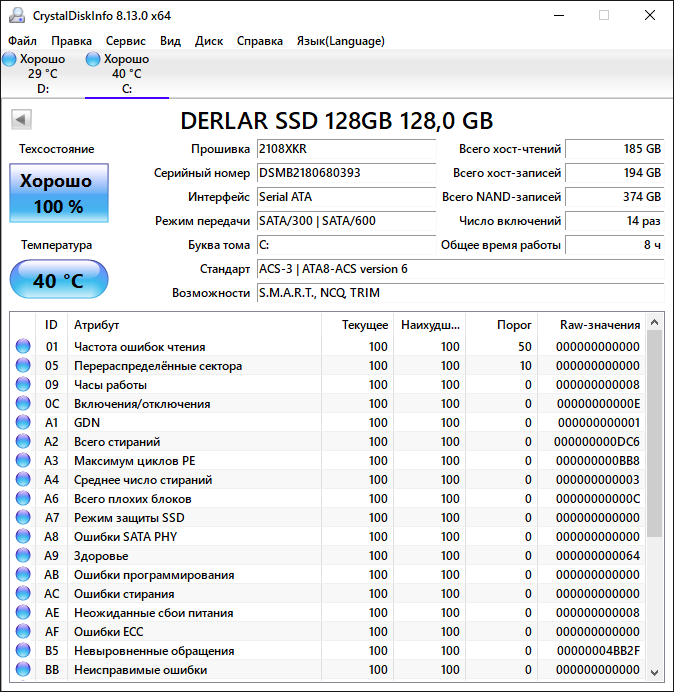
Task: Click status orb for attribute 05
Action: [23, 365]
